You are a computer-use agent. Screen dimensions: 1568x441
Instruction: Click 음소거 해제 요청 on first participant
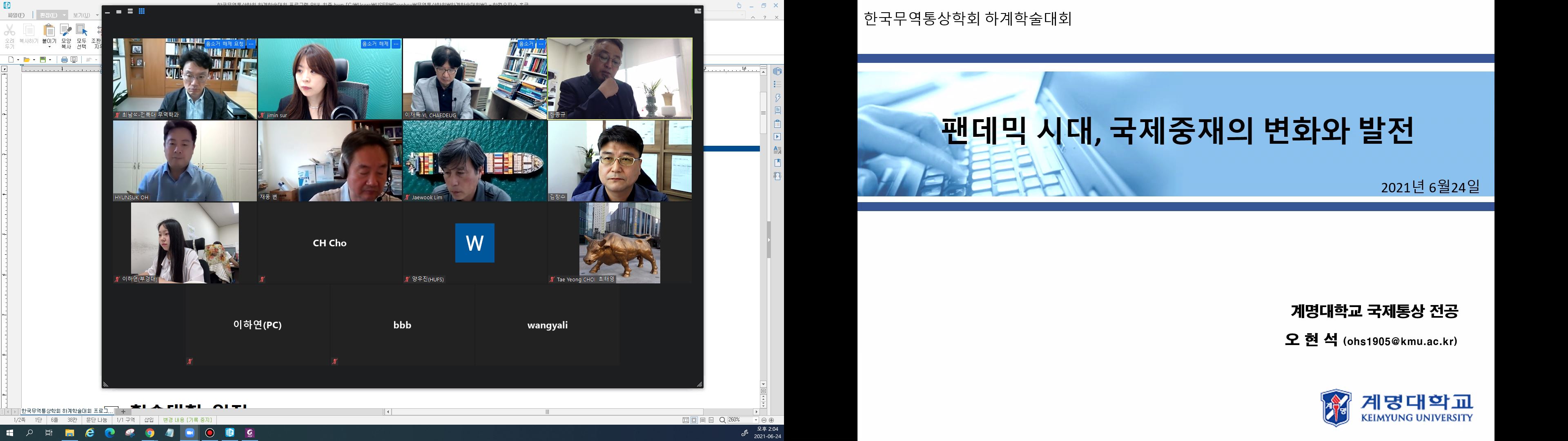coord(225,44)
